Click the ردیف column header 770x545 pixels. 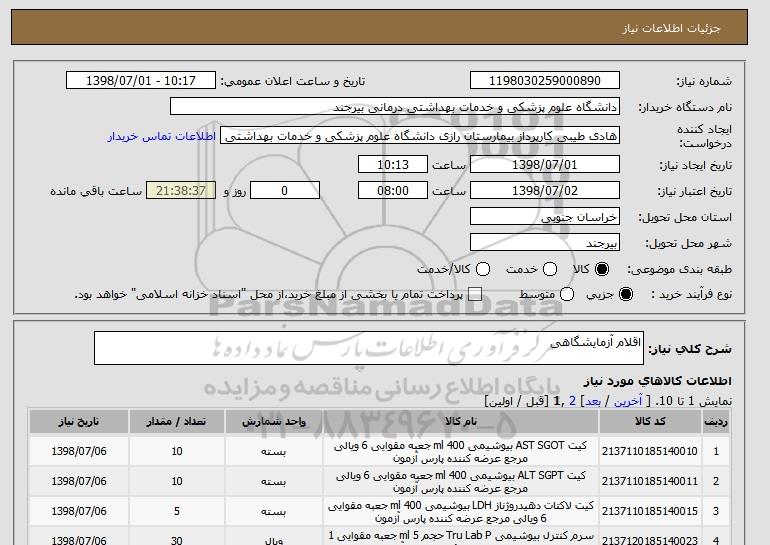point(716,422)
